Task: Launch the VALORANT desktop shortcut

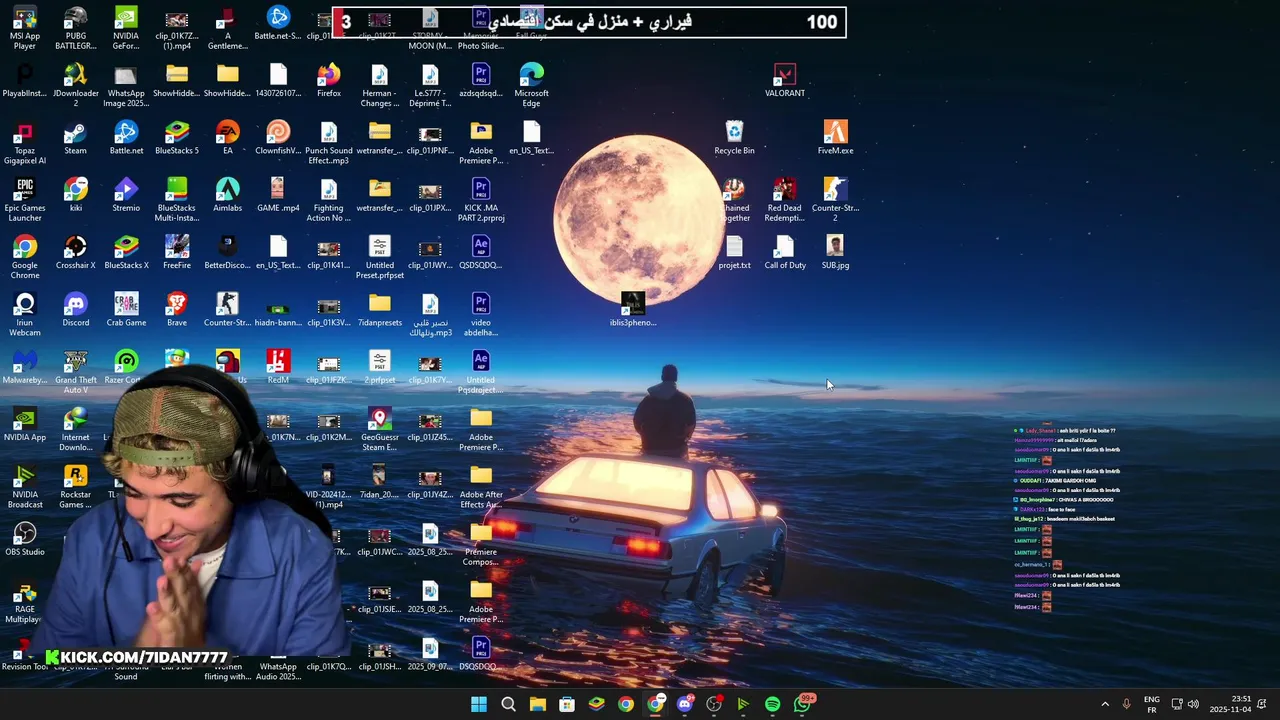Action: (x=785, y=81)
